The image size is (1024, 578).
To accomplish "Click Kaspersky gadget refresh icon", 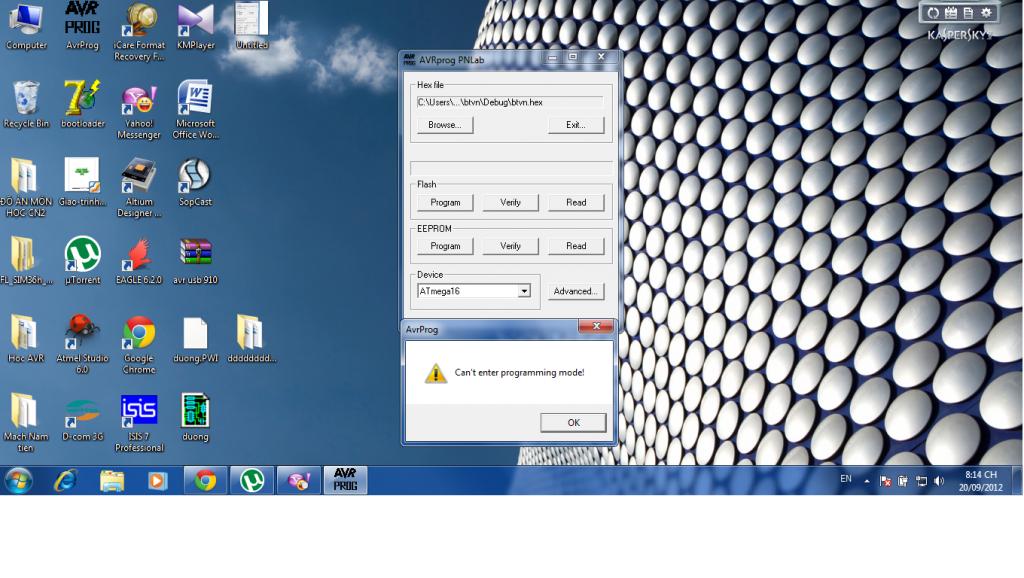I will pyautogui.click(x=933, y=12).
